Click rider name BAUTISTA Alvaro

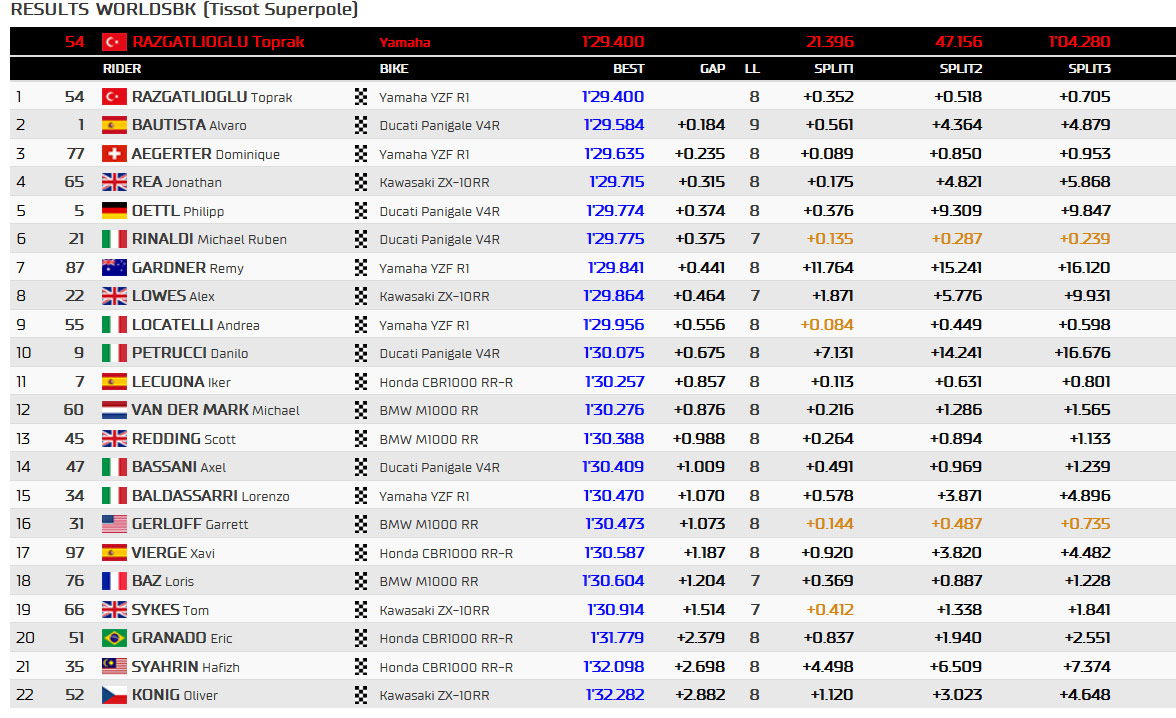(189, 125)
